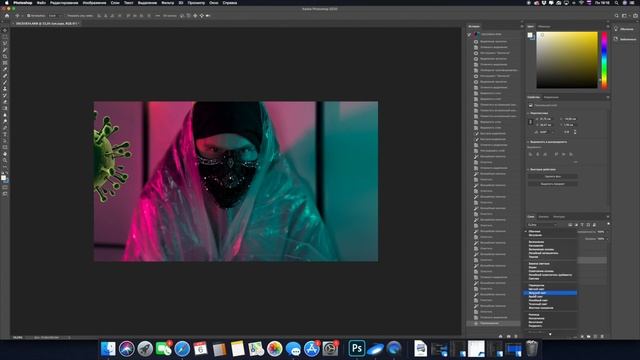The width and height of the screenshot is (640, 360).
Task: Open the Layers panel flyout menu
Action: pyautogui.click(x=608, y=217)
